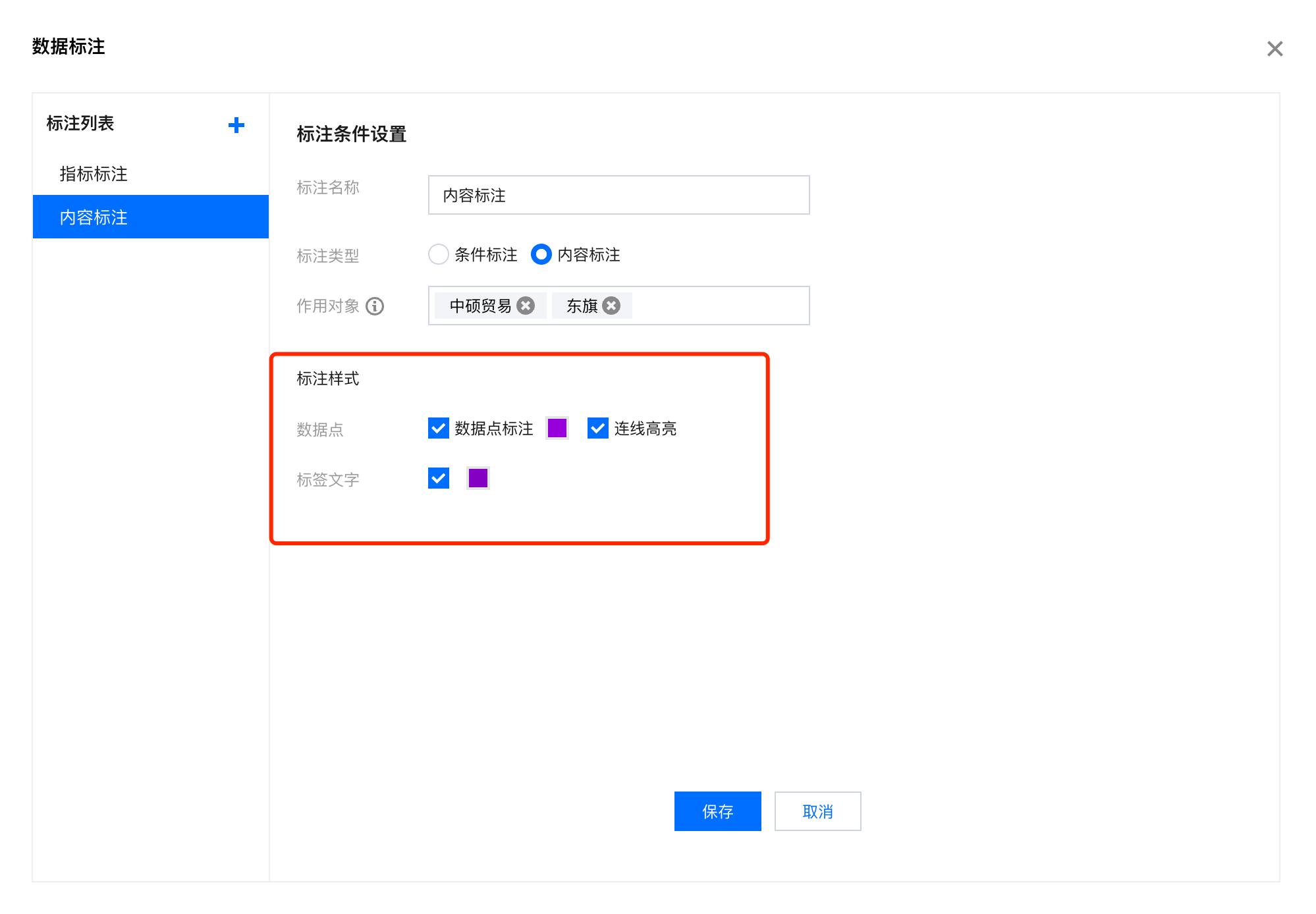
Task: Open the info tooltip beside 作用对象
Action: pos(375,306)
